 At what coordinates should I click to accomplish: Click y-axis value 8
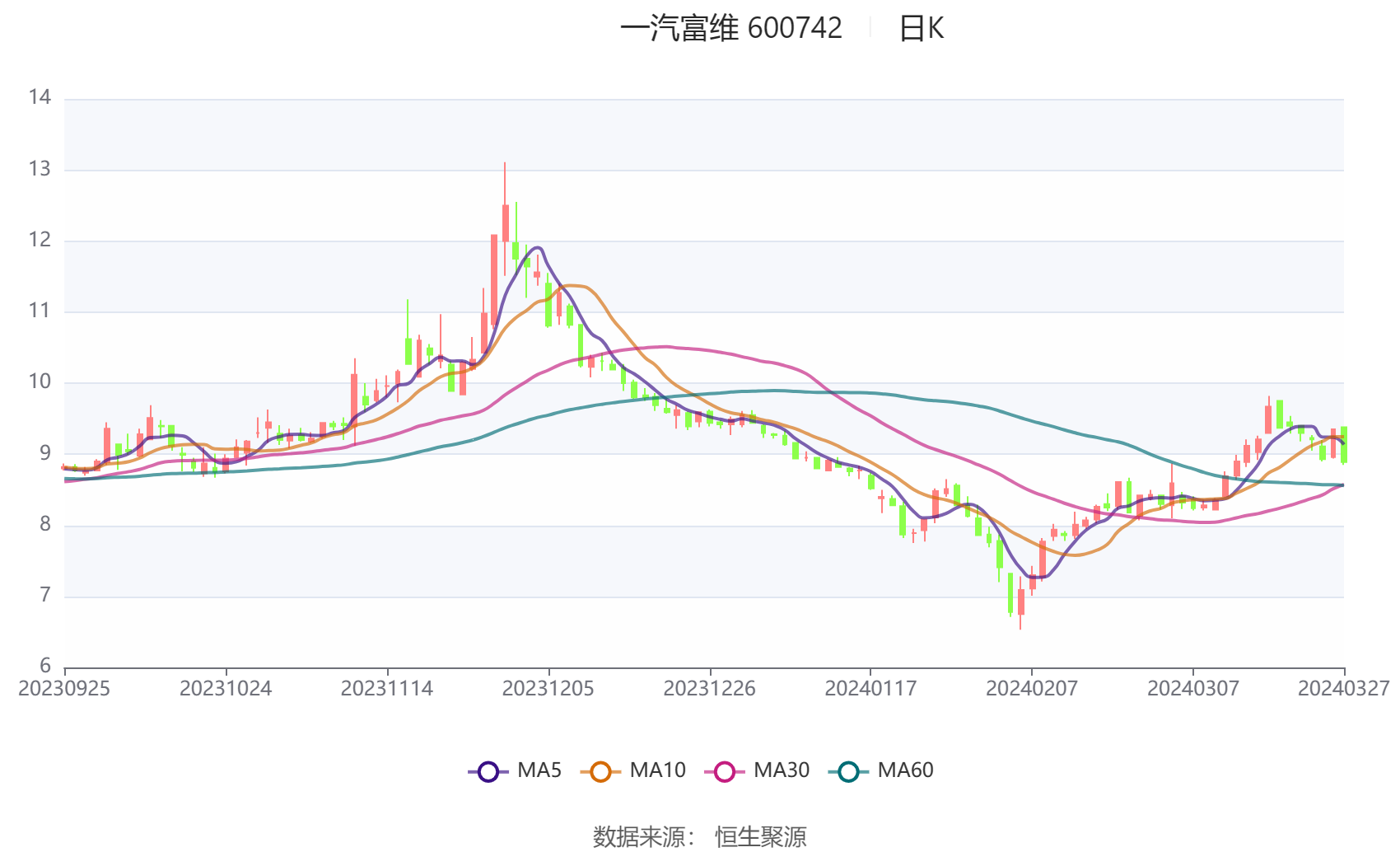45,525
